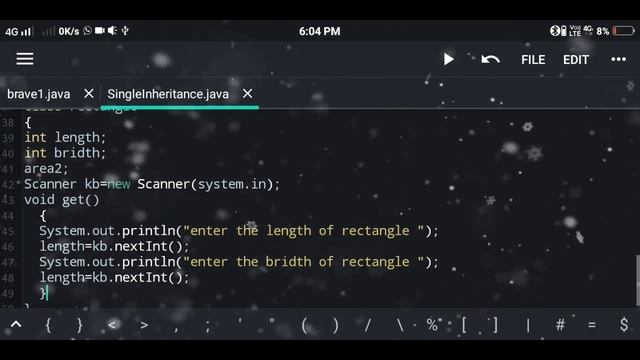Insert the pipe symbol

point(528,325)
